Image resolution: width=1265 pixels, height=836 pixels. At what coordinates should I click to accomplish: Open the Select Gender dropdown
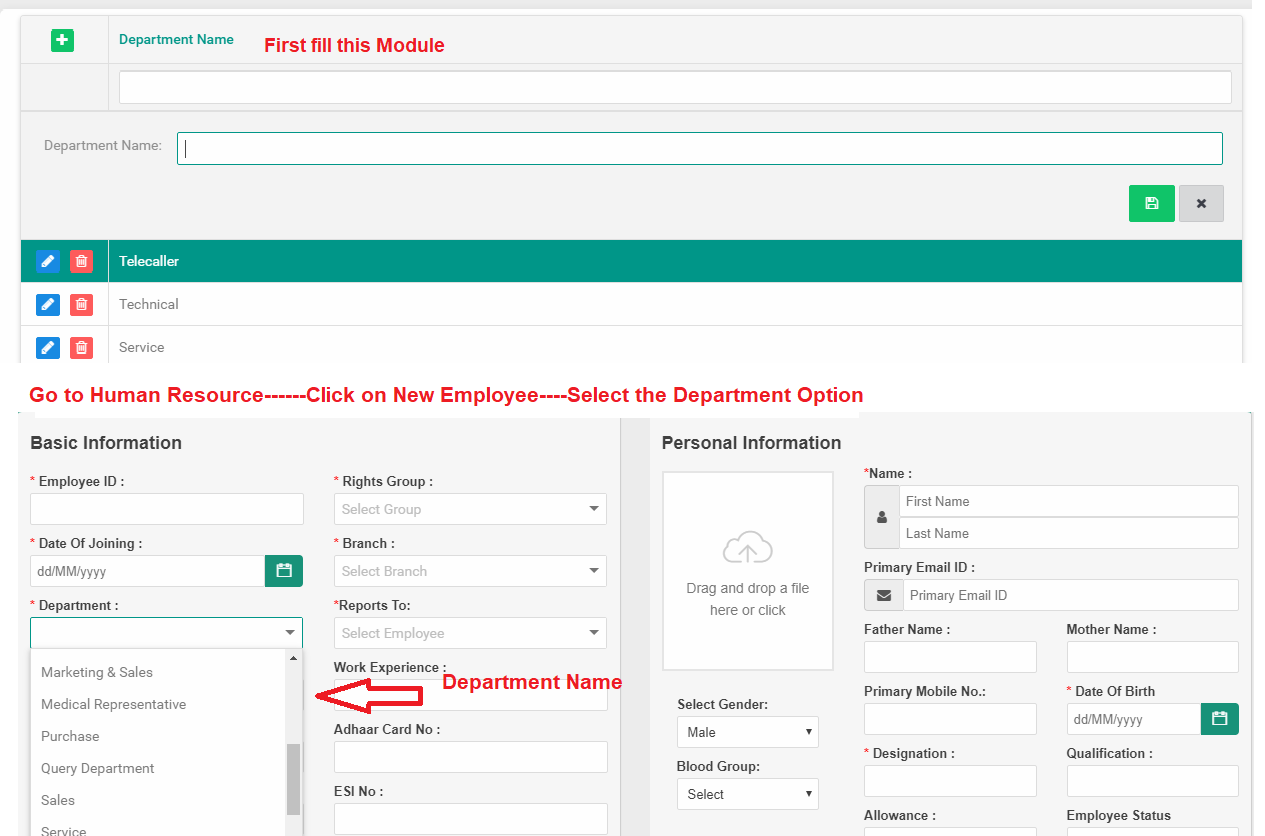click(747, 731)
